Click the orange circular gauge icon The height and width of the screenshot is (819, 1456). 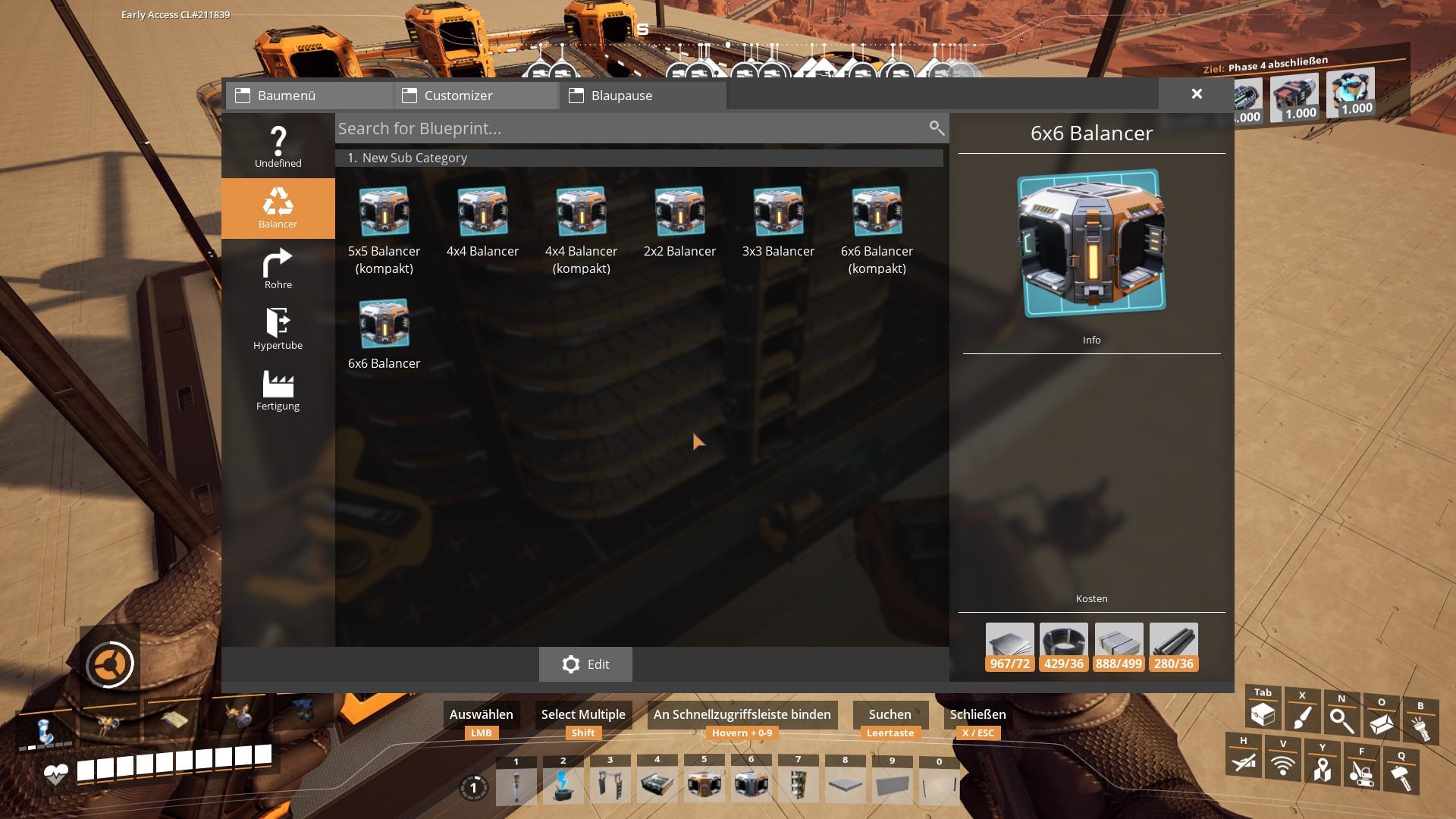point(110,664)
